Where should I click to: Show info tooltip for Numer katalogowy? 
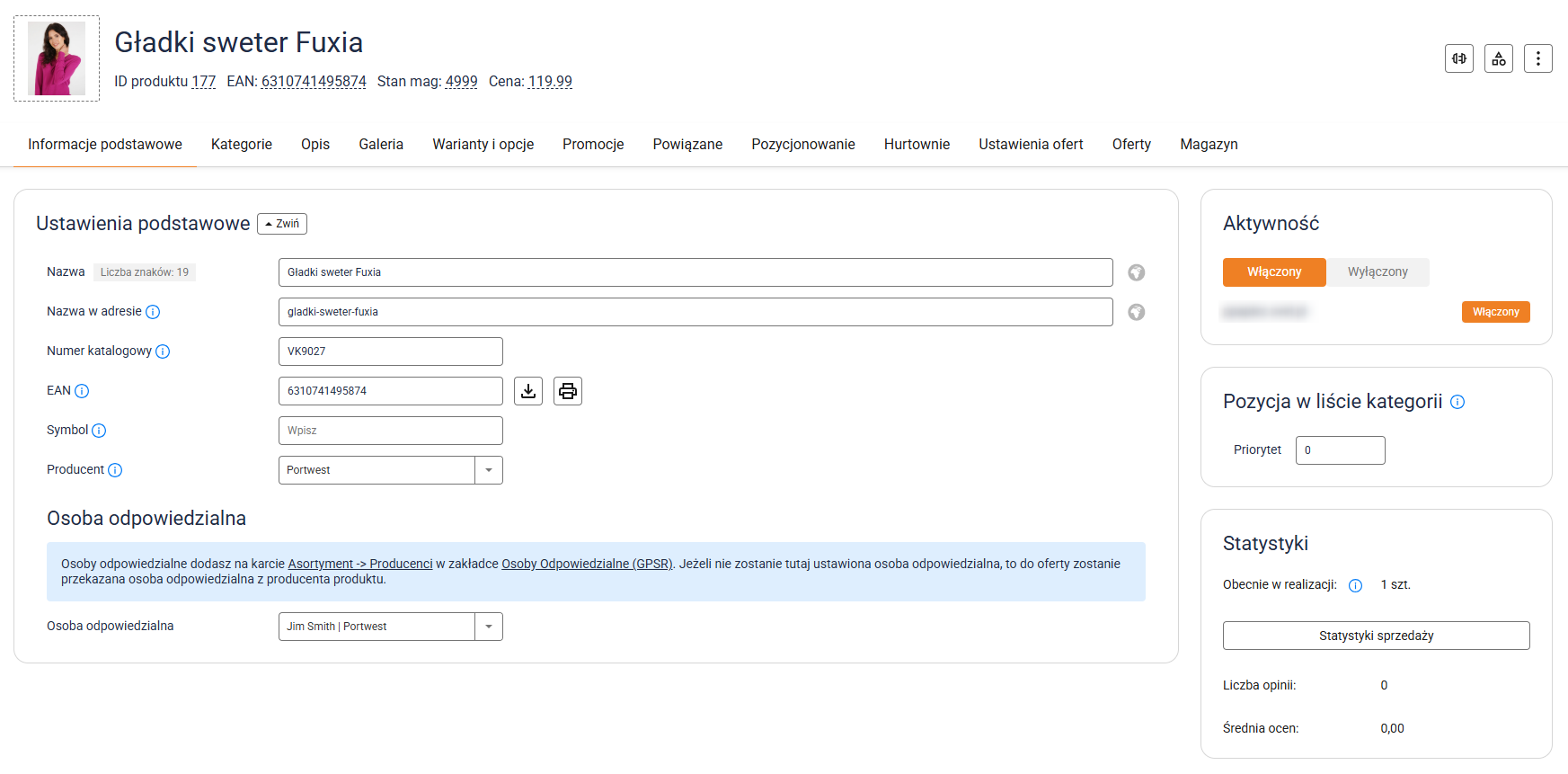[163, 351]
